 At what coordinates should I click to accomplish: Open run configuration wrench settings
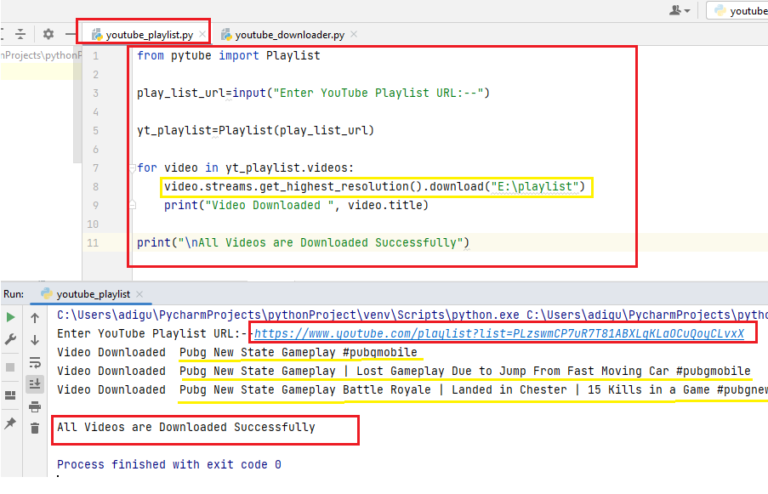click(x=10, y=339)
